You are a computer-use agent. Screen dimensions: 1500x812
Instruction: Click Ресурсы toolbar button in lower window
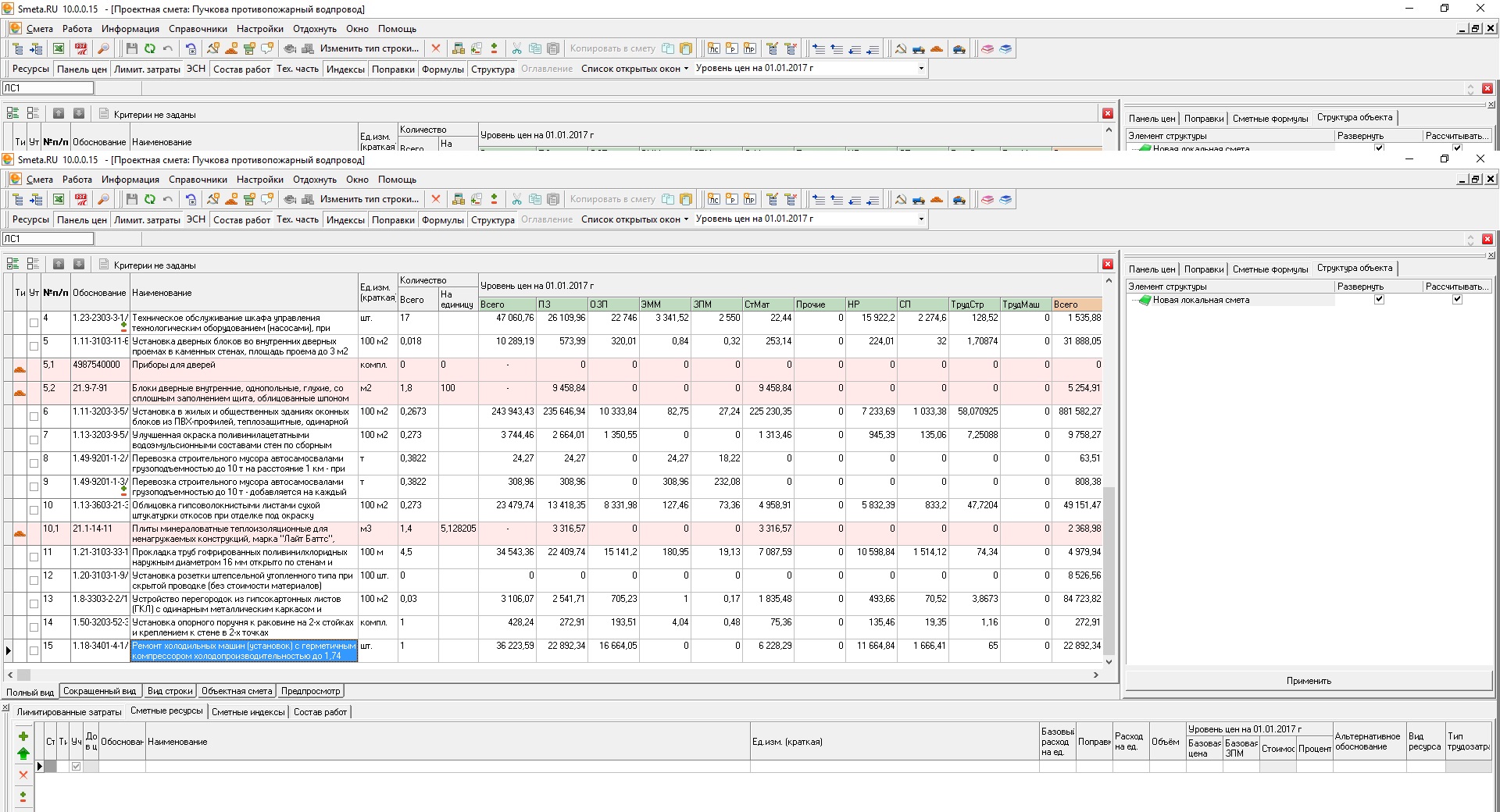(30, 219)
